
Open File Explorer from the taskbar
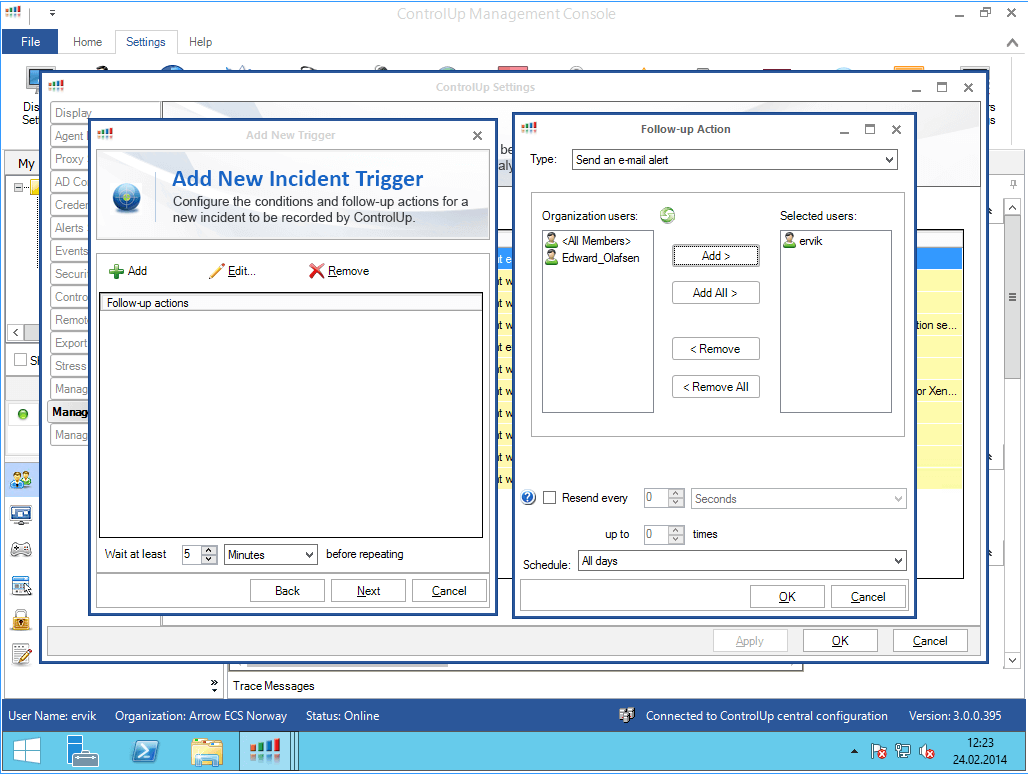207,751
